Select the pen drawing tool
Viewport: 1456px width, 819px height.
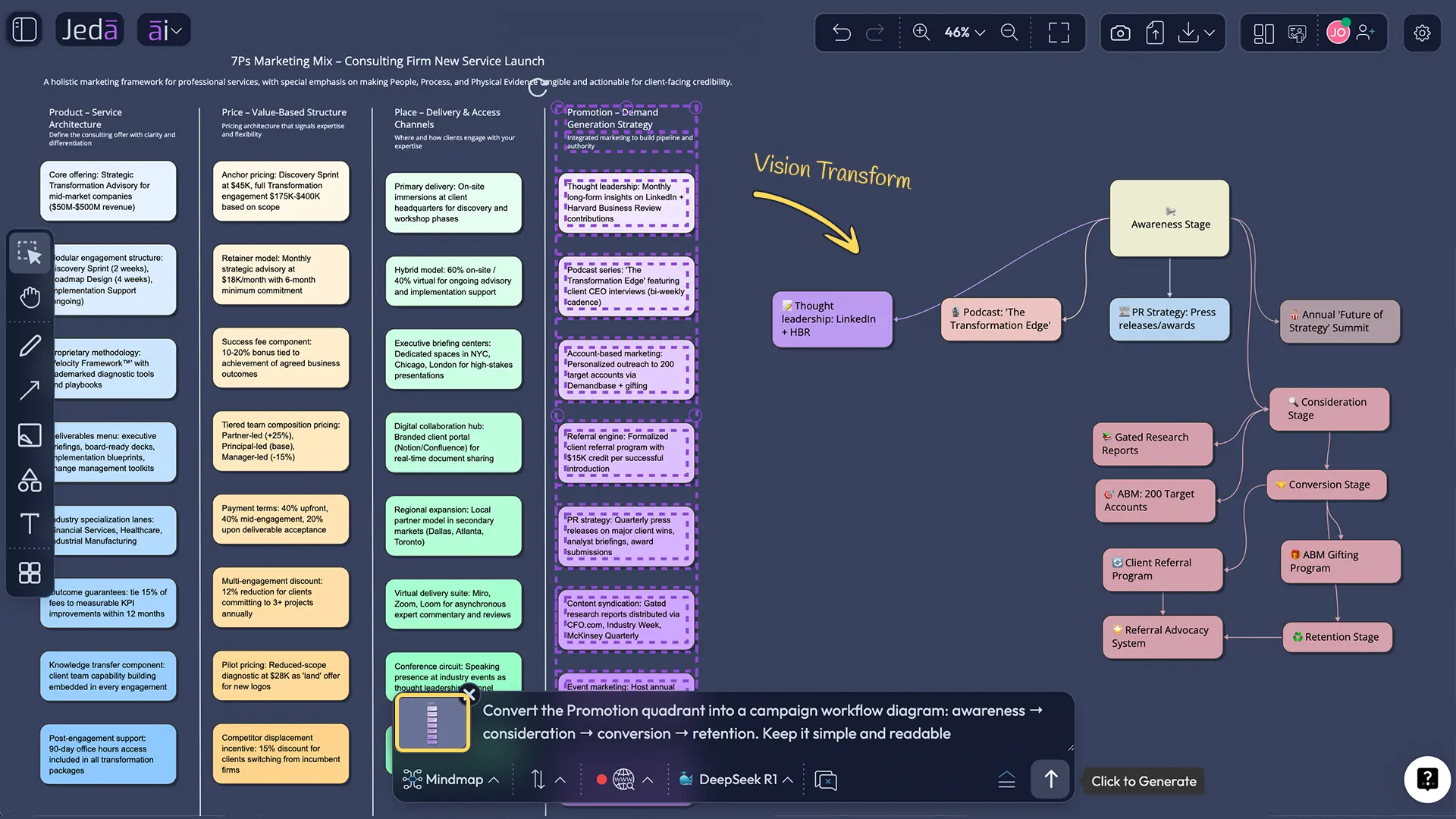30,346
